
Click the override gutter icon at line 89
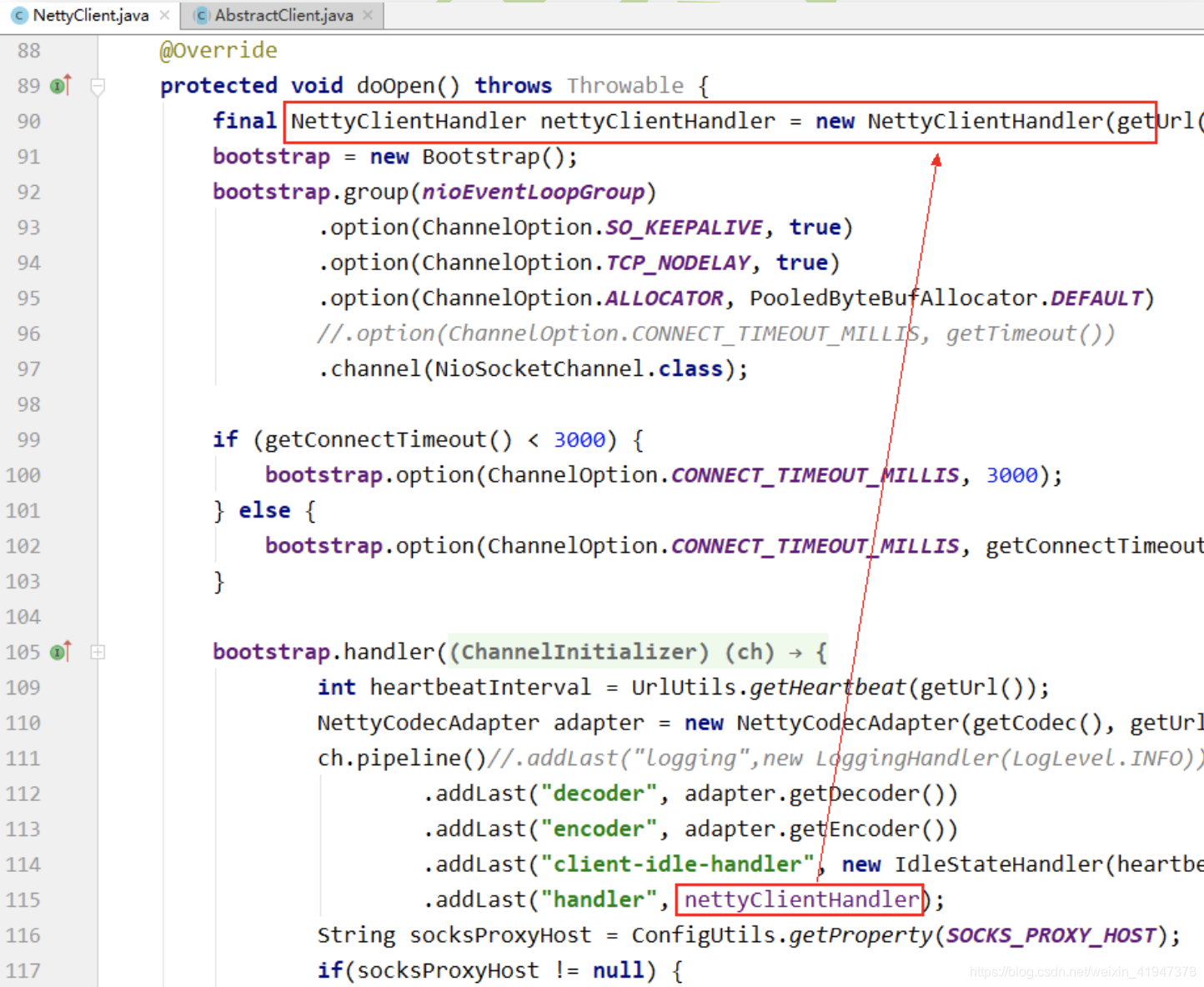(61, 86)
